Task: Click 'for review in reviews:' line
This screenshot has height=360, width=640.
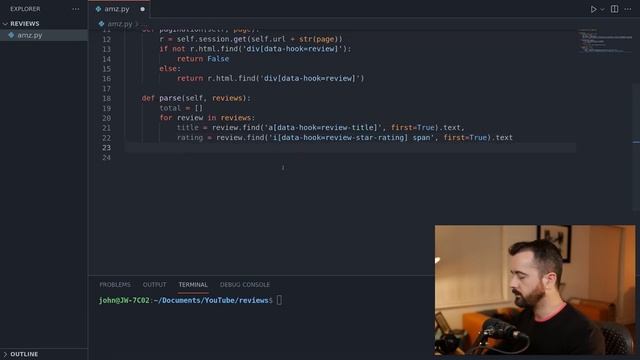Action: pyautogui.click(x=207, y=118)
